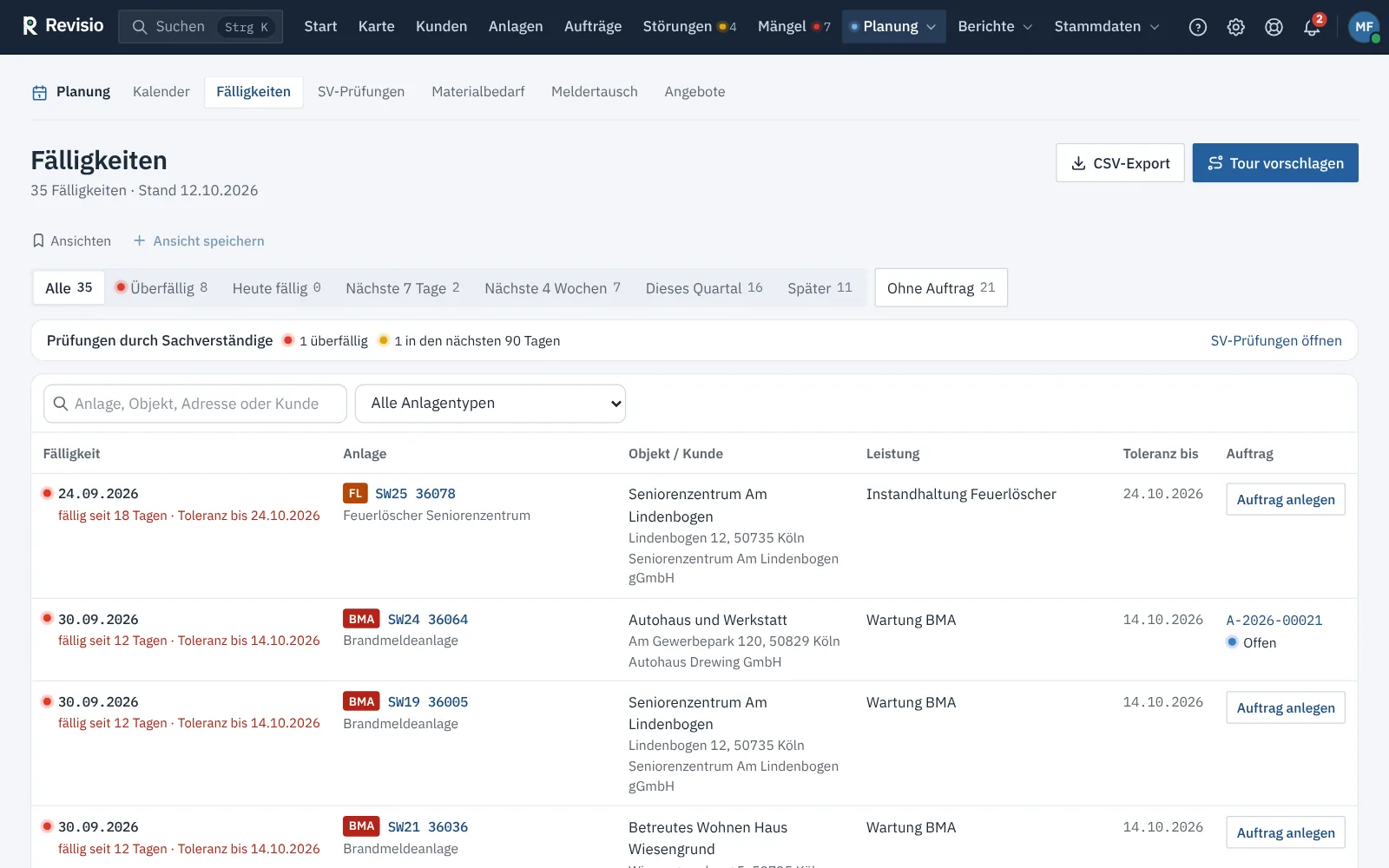Open the Materialbedarf tab
The image size is (1389, 868).
tap(478, 92)
